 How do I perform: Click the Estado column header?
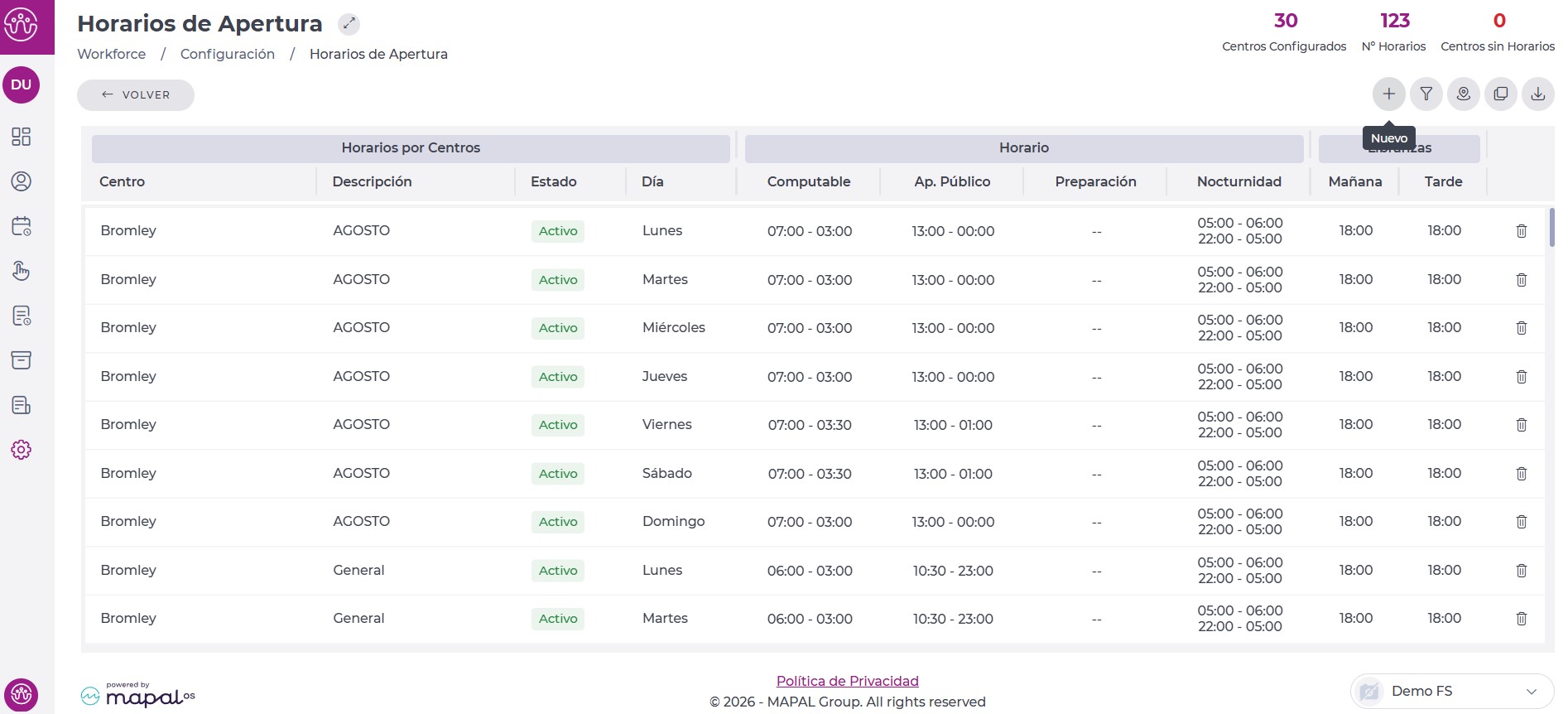(553, 181)
